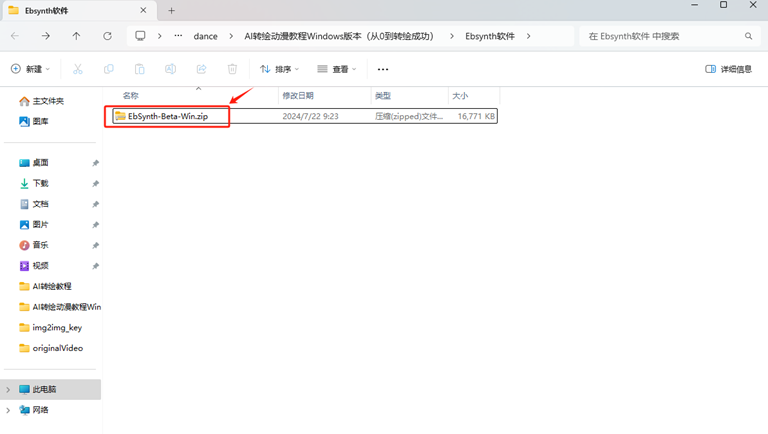
Task: Expand chevron after dance breadcrumb
Action: [231, 36]
